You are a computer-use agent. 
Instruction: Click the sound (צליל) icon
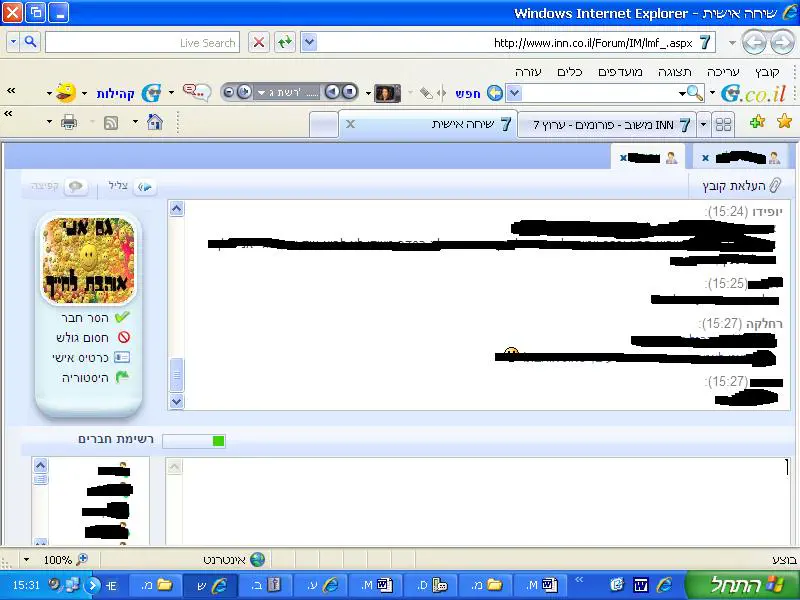(x=145, y=187)
